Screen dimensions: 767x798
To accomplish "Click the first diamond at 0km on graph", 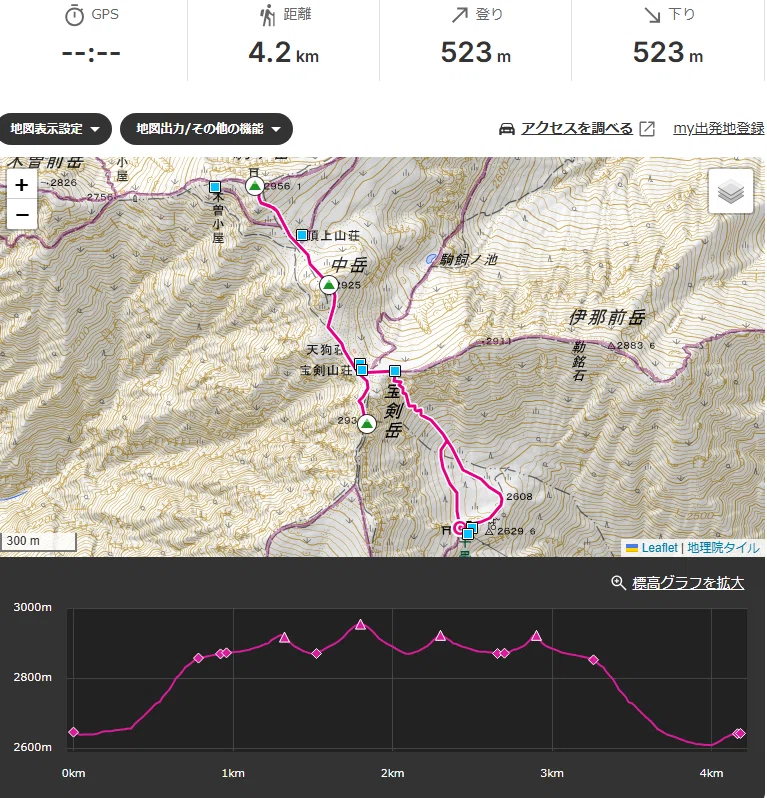I will coord(73,732).
